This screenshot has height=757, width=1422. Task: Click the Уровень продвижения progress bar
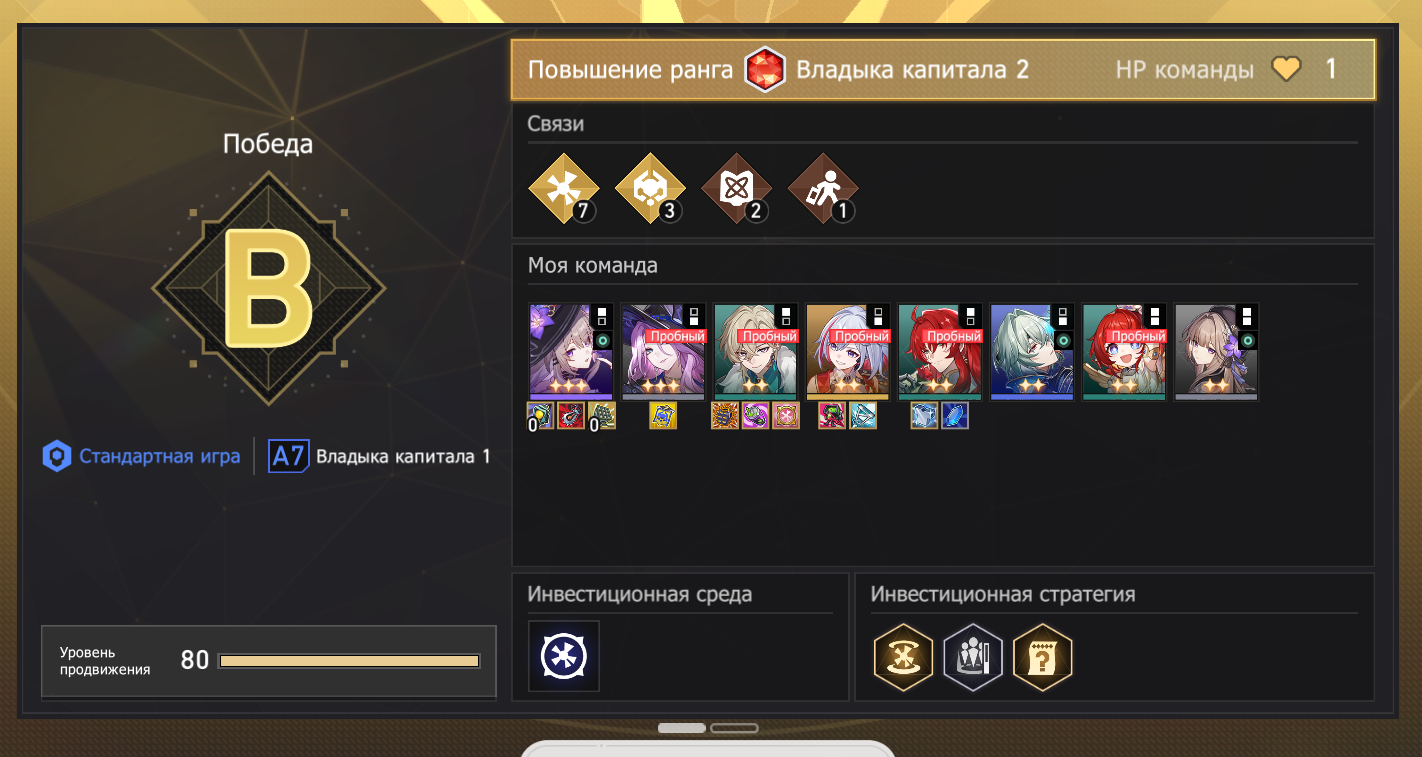click(349, 661)
